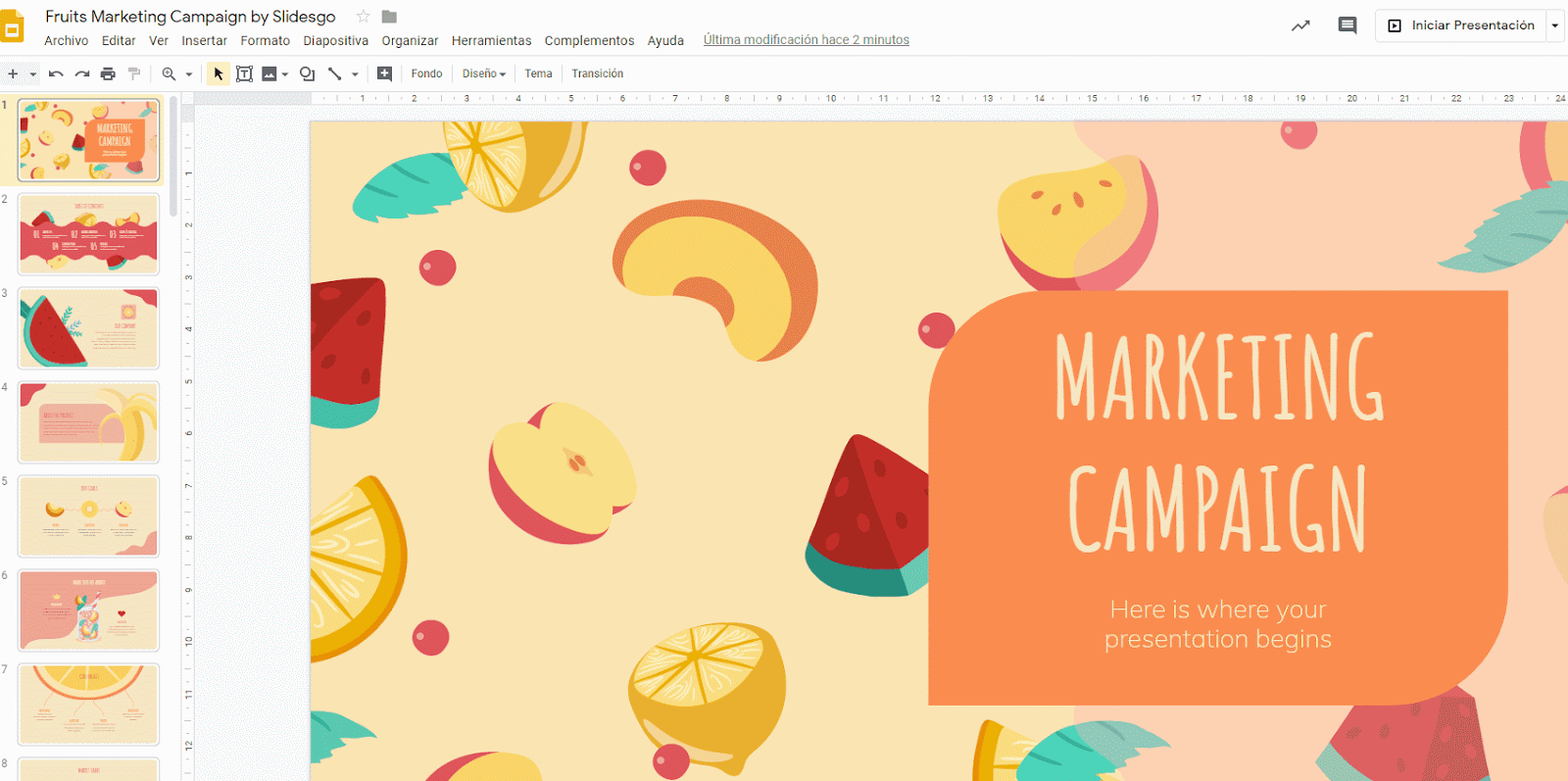Star the presentation title
The image size is (1568, 781).
(x=364, y=17)
